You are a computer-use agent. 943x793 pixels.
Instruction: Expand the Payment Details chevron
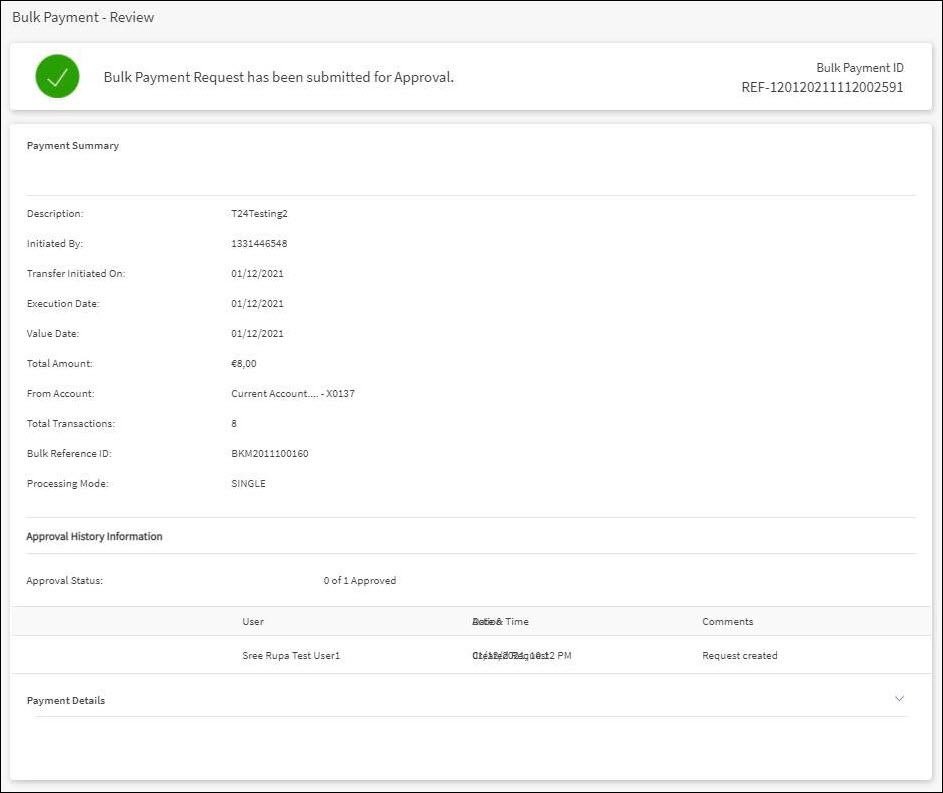pos(899,699)
